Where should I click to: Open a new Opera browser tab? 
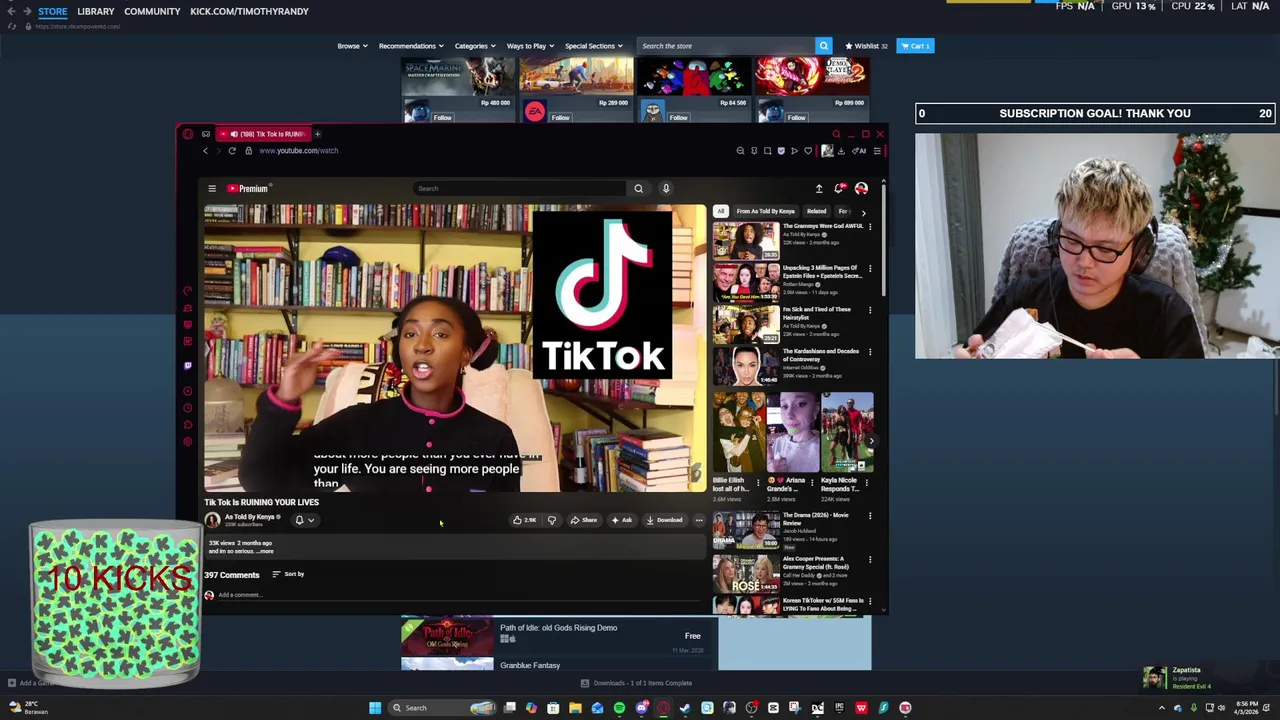click(x=317, y=134)
